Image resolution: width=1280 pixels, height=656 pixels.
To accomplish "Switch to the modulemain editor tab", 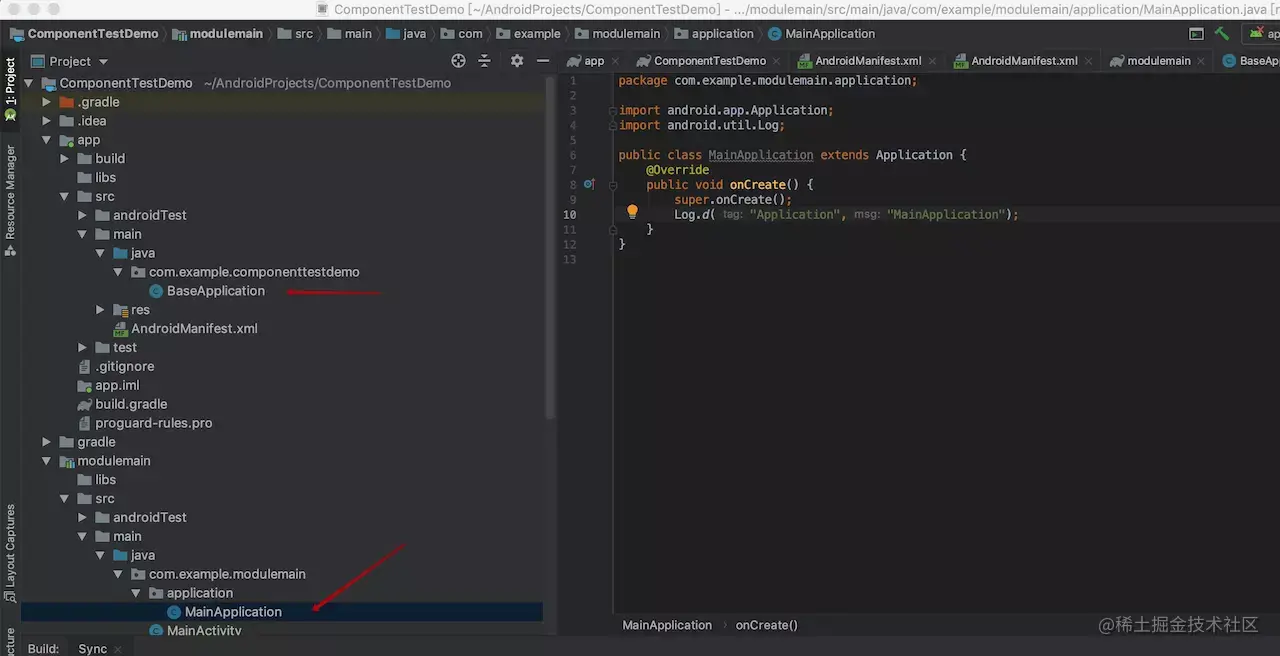I will [x=1158, y=60].
